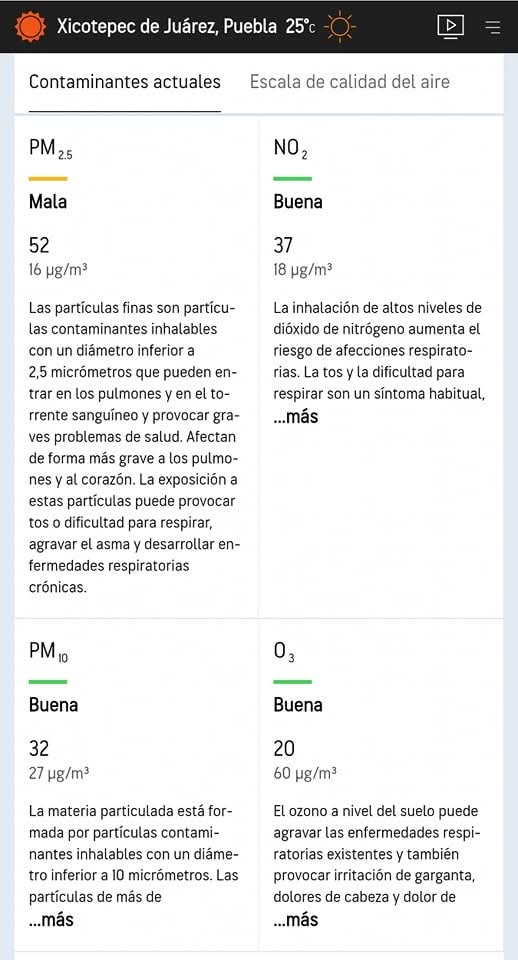Screen dimensions: 518x960
Task: Click the PM10 Buena status label
Action: click(53, 705)
